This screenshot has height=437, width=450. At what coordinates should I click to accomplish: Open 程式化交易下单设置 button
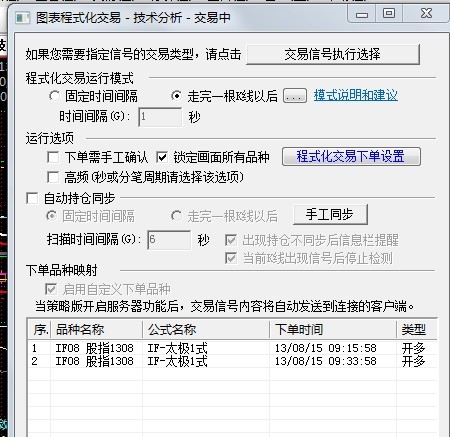coord(351,157)
